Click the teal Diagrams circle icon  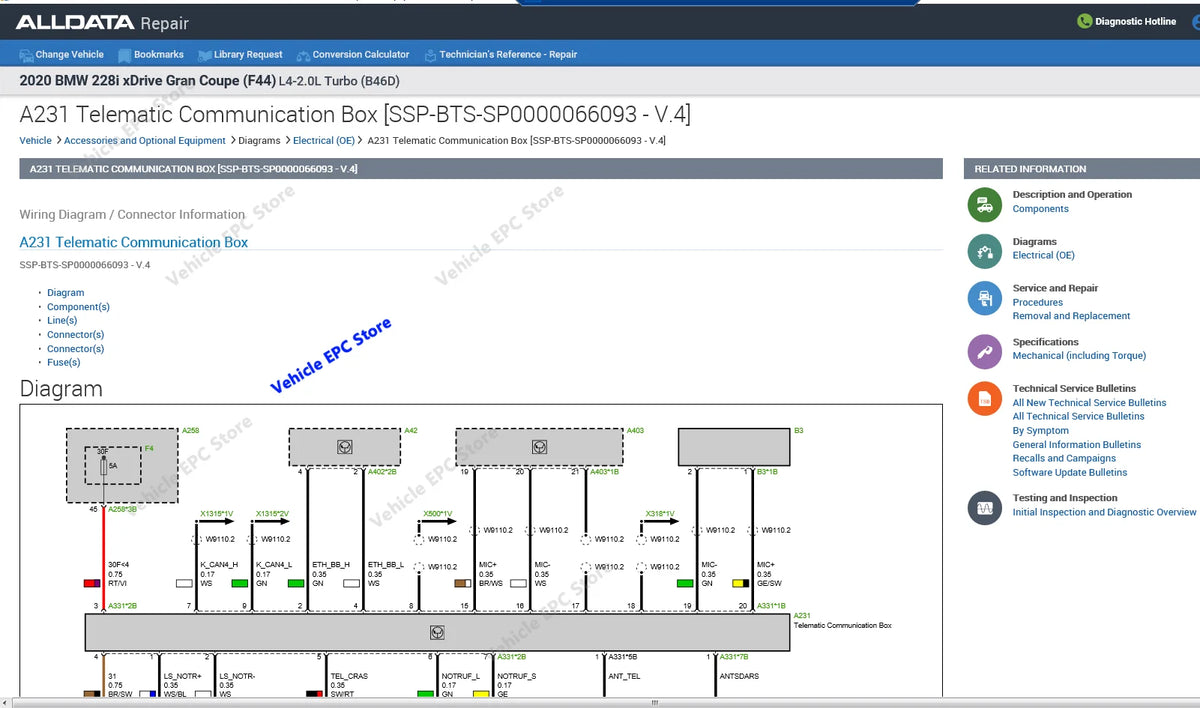(x=984, y=251)
